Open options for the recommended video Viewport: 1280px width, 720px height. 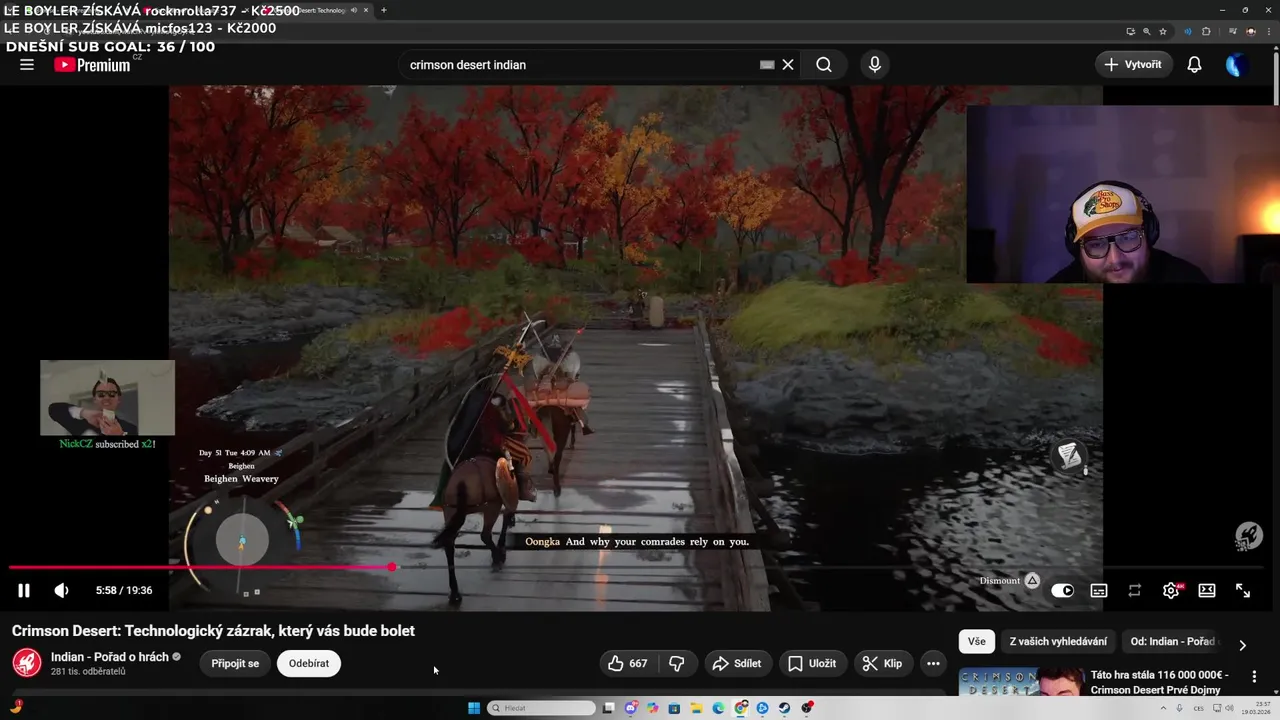tap(1254, 677)
